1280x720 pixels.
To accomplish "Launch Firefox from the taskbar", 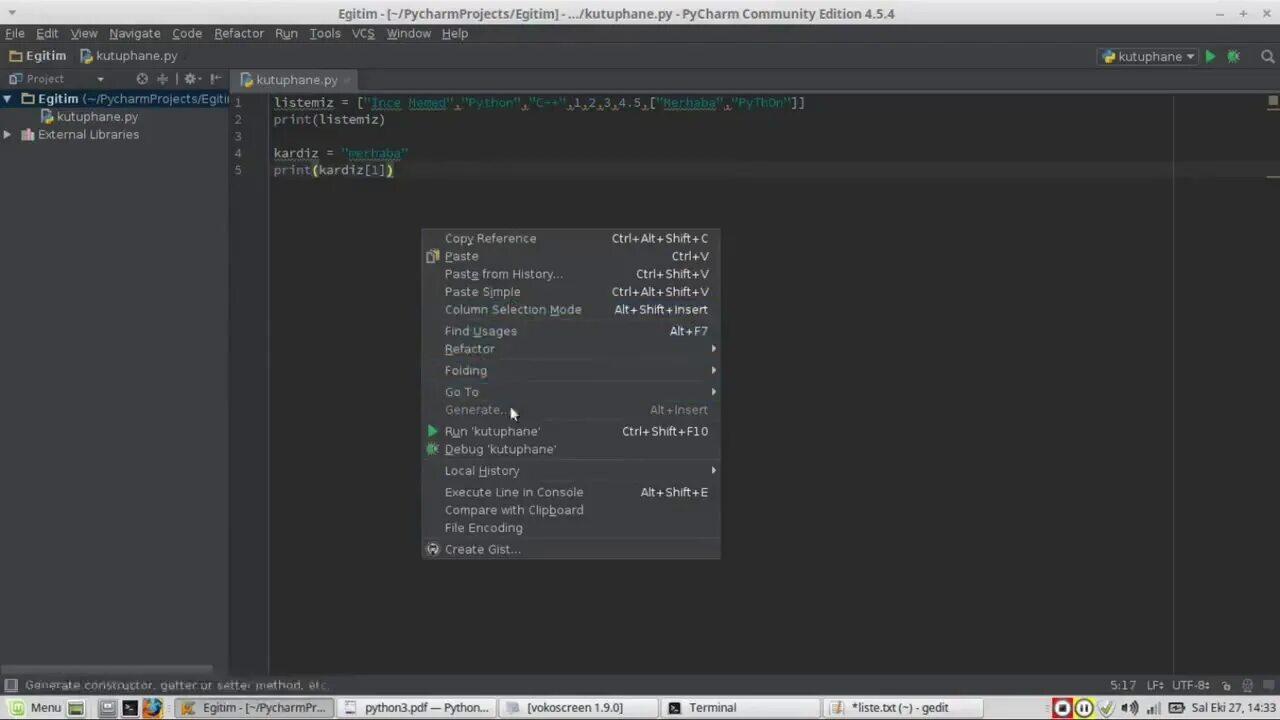I will (x=152, y=708).
